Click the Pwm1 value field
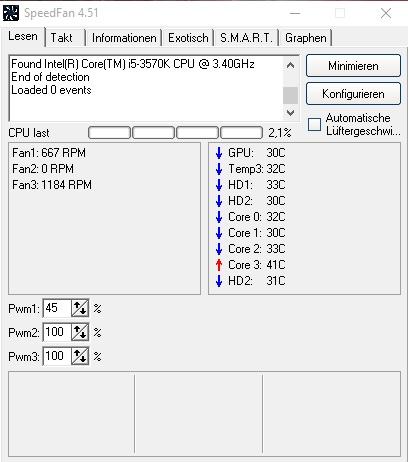 57,308
